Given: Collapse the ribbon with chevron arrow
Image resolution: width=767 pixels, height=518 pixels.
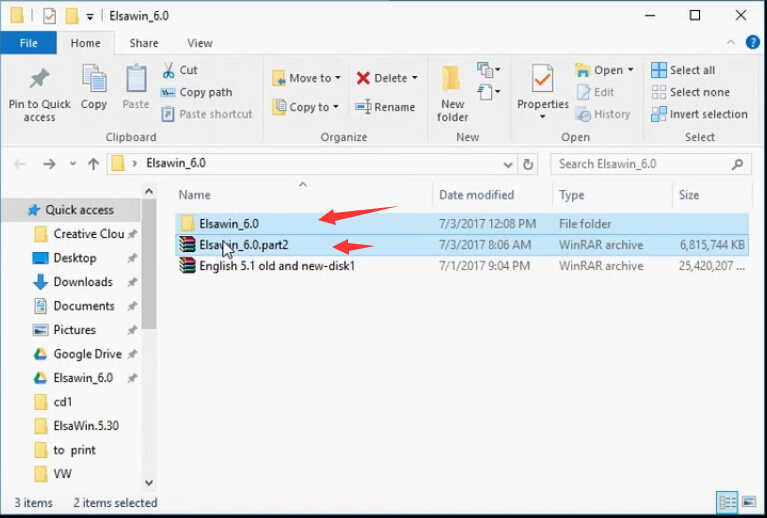Looking at the screenshot, I should tap(730, 43).
